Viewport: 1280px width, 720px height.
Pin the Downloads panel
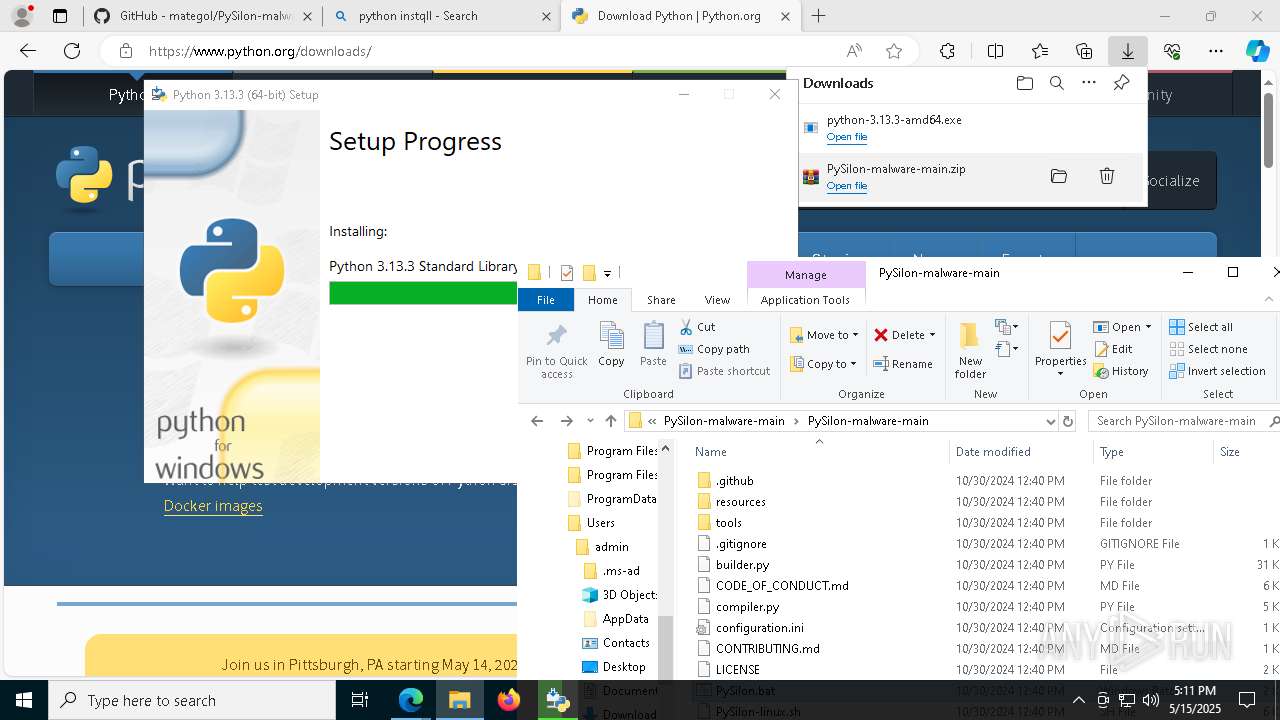point(1122,83)
